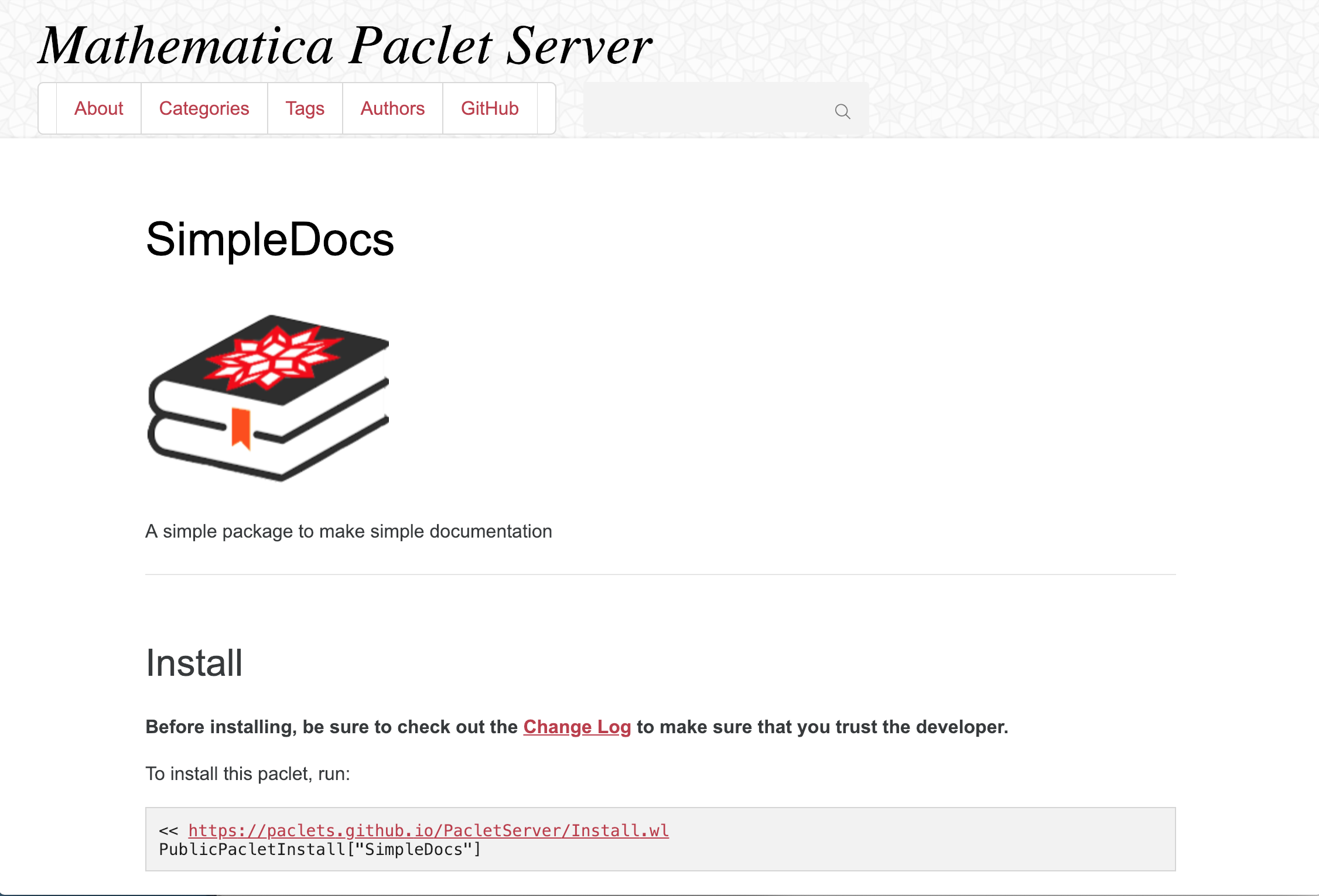The image size is (1319, 896).
Task: Open the Categories navigation item
Action: click(204, 108)
